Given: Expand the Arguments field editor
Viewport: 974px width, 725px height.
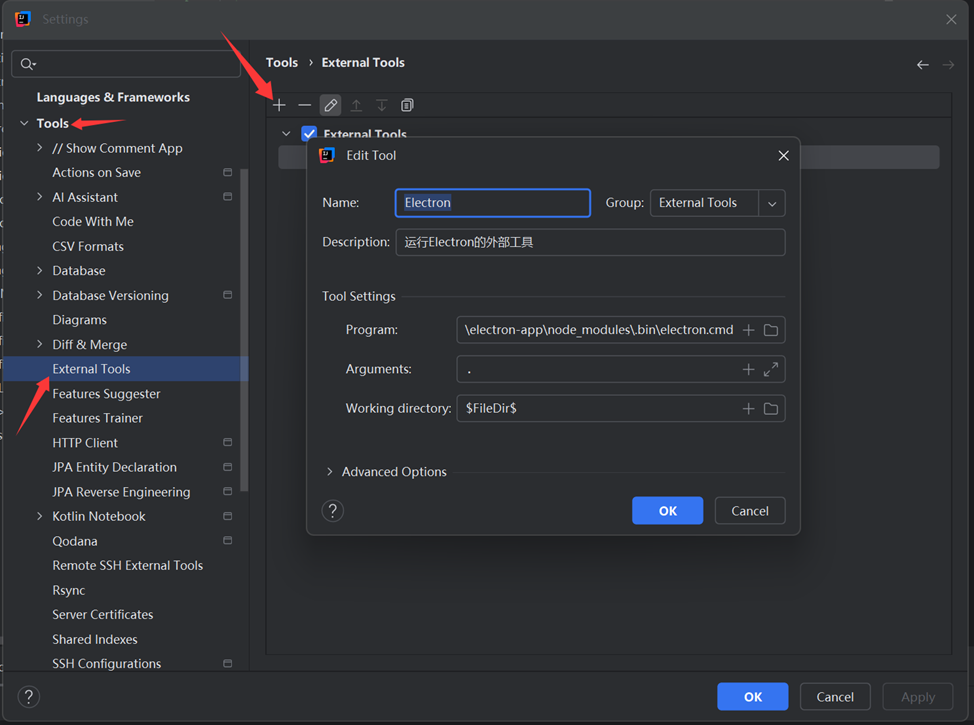Looking at the screenshot, I should (771, 369).
